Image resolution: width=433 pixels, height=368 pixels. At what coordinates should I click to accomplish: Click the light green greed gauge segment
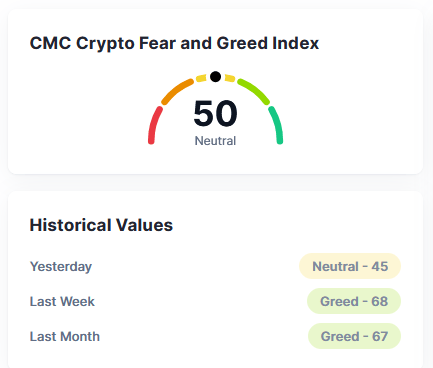[254, 91]
